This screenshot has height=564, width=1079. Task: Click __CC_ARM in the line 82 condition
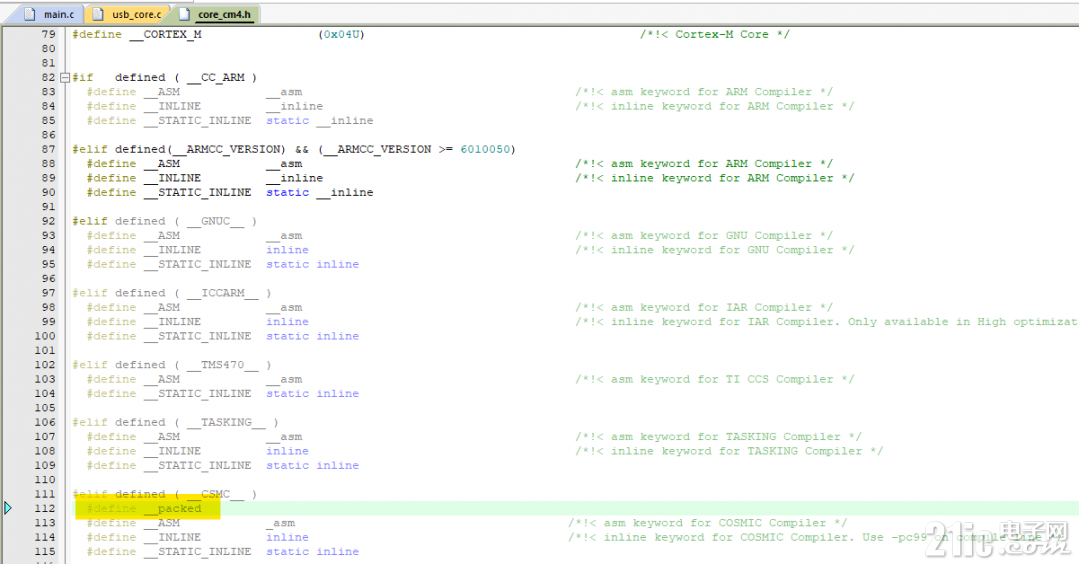point(215,78)
